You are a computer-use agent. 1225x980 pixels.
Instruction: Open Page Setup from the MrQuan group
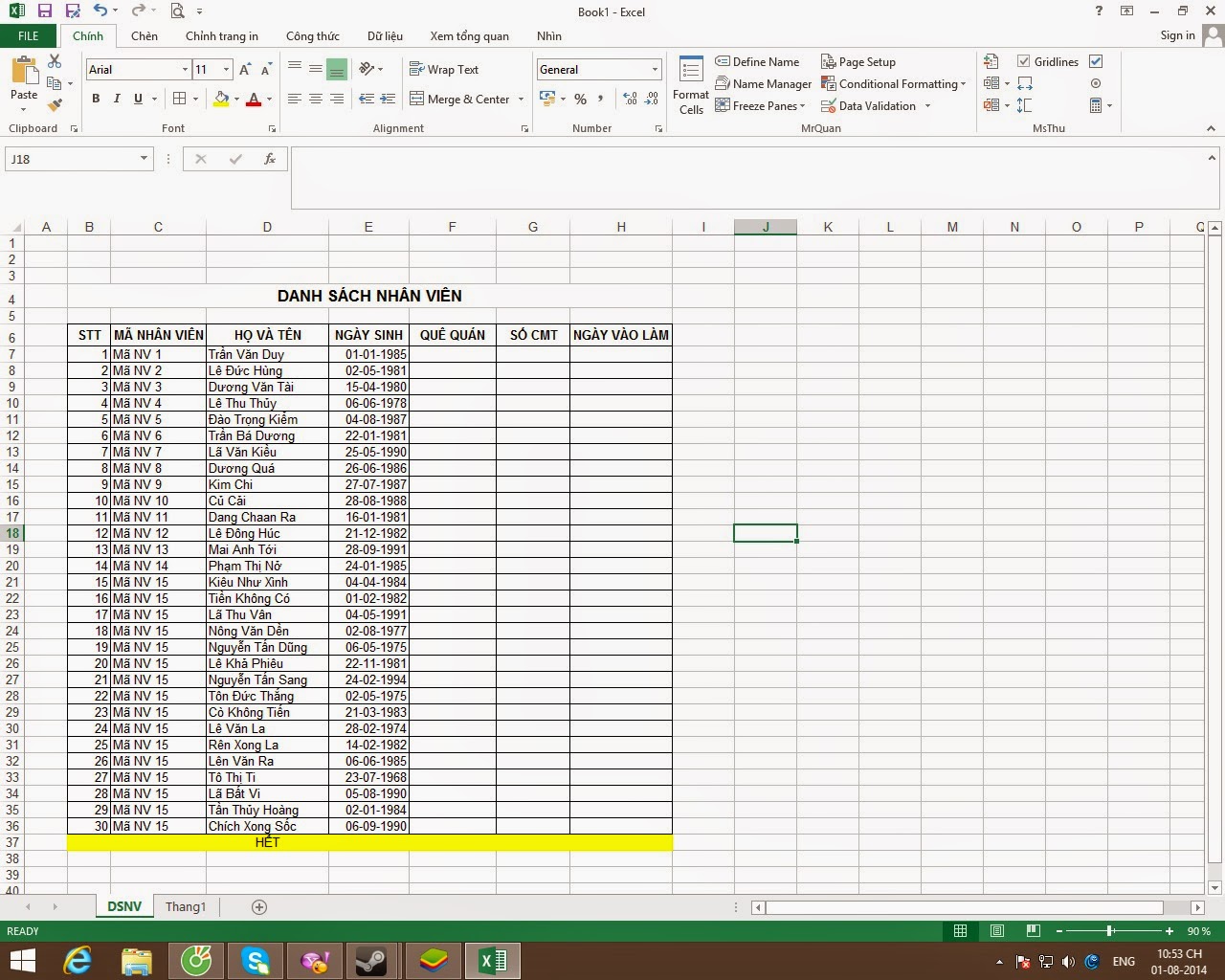858,61
